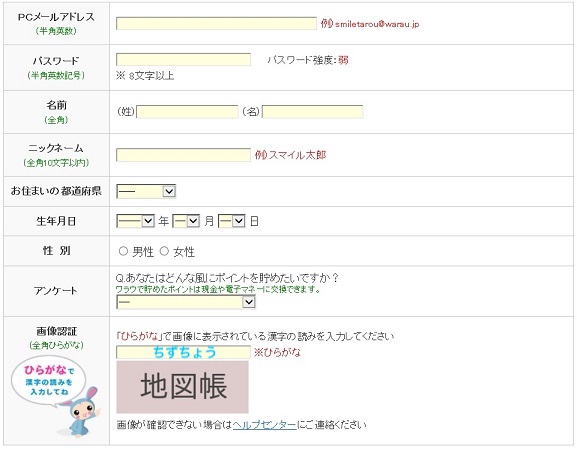
Task: Click the survey dropdown arrow button
Action: (x=249, y=302)
